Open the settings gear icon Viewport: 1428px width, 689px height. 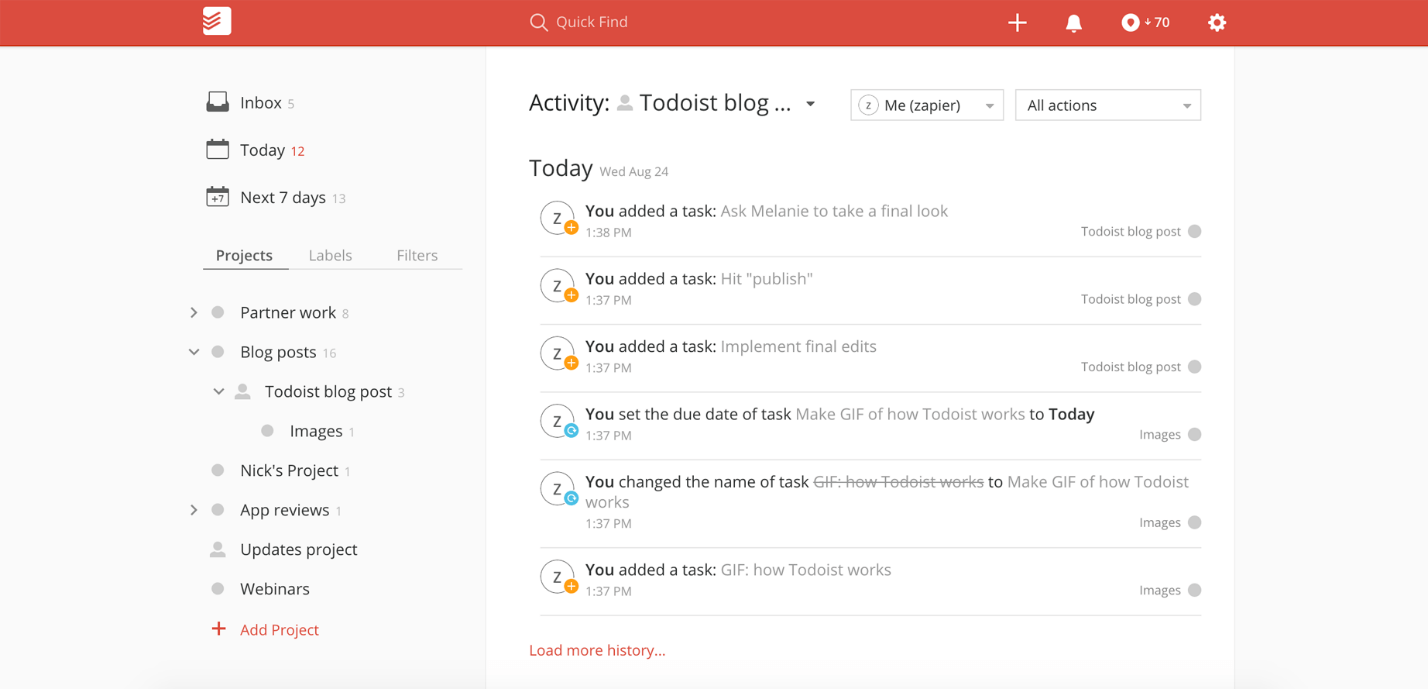coord(1216,22)
